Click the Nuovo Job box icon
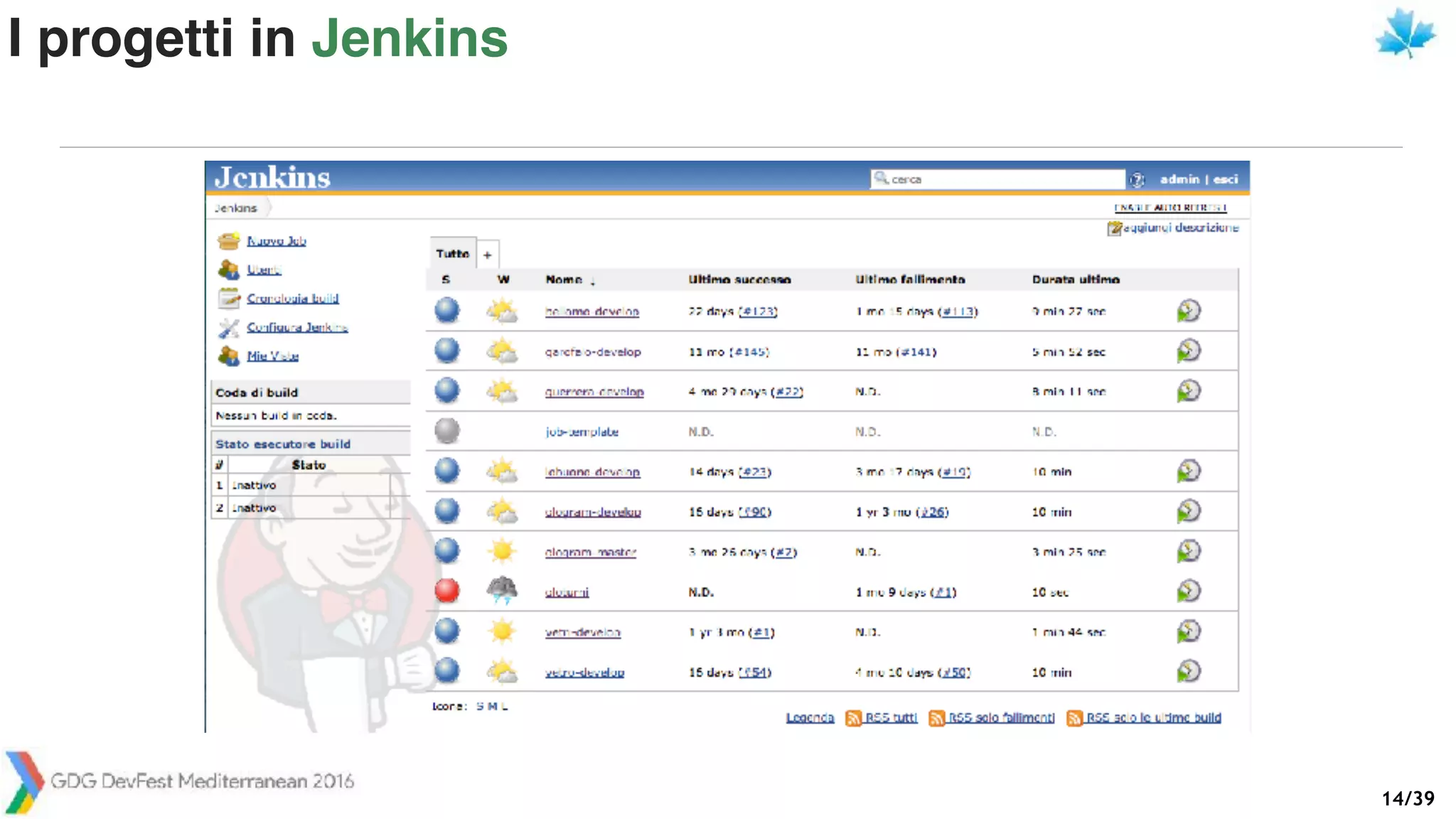Screen dimensions: 1456x819 point(229,241)
